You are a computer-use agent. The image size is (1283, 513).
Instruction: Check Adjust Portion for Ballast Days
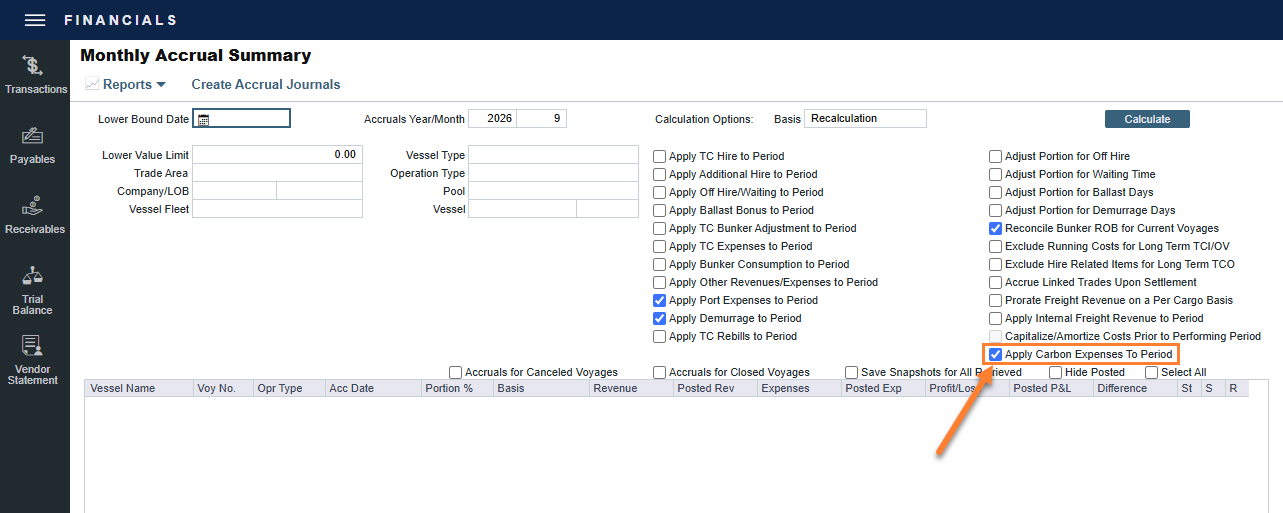[996, 192]
